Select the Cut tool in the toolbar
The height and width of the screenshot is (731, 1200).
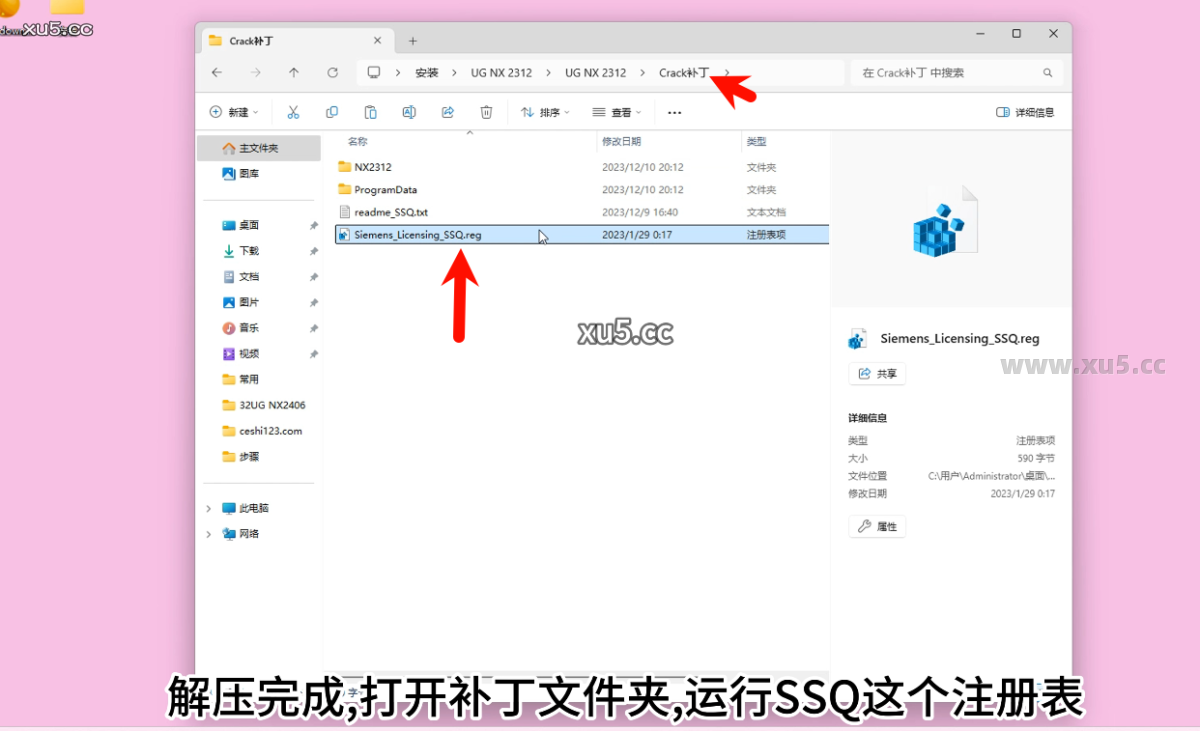coord(293,112)
